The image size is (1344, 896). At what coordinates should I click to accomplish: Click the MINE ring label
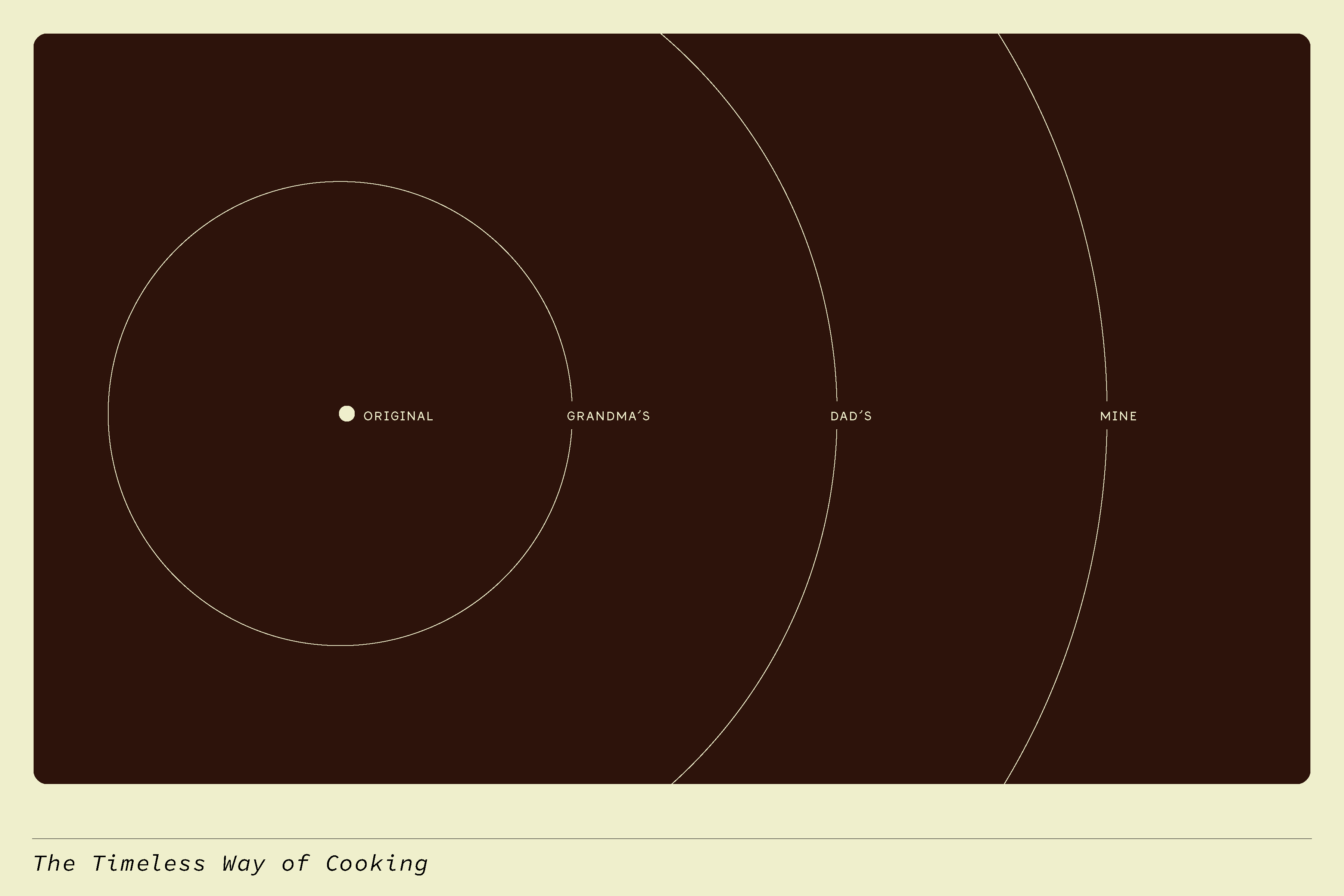(x=1118, y=416)
